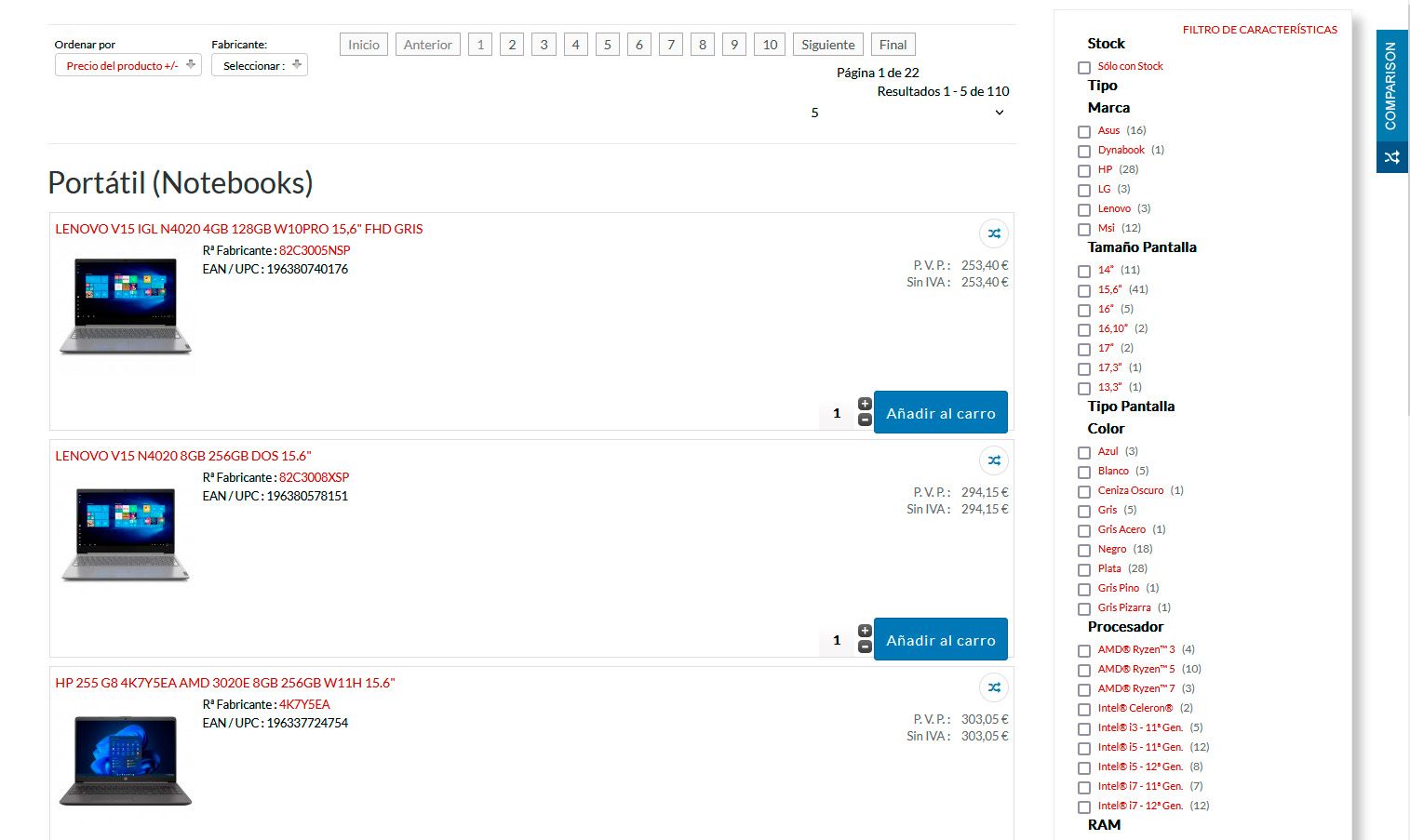Go to Siguiente page
This screenshot has width=1410, height=840.
[828, 45]
